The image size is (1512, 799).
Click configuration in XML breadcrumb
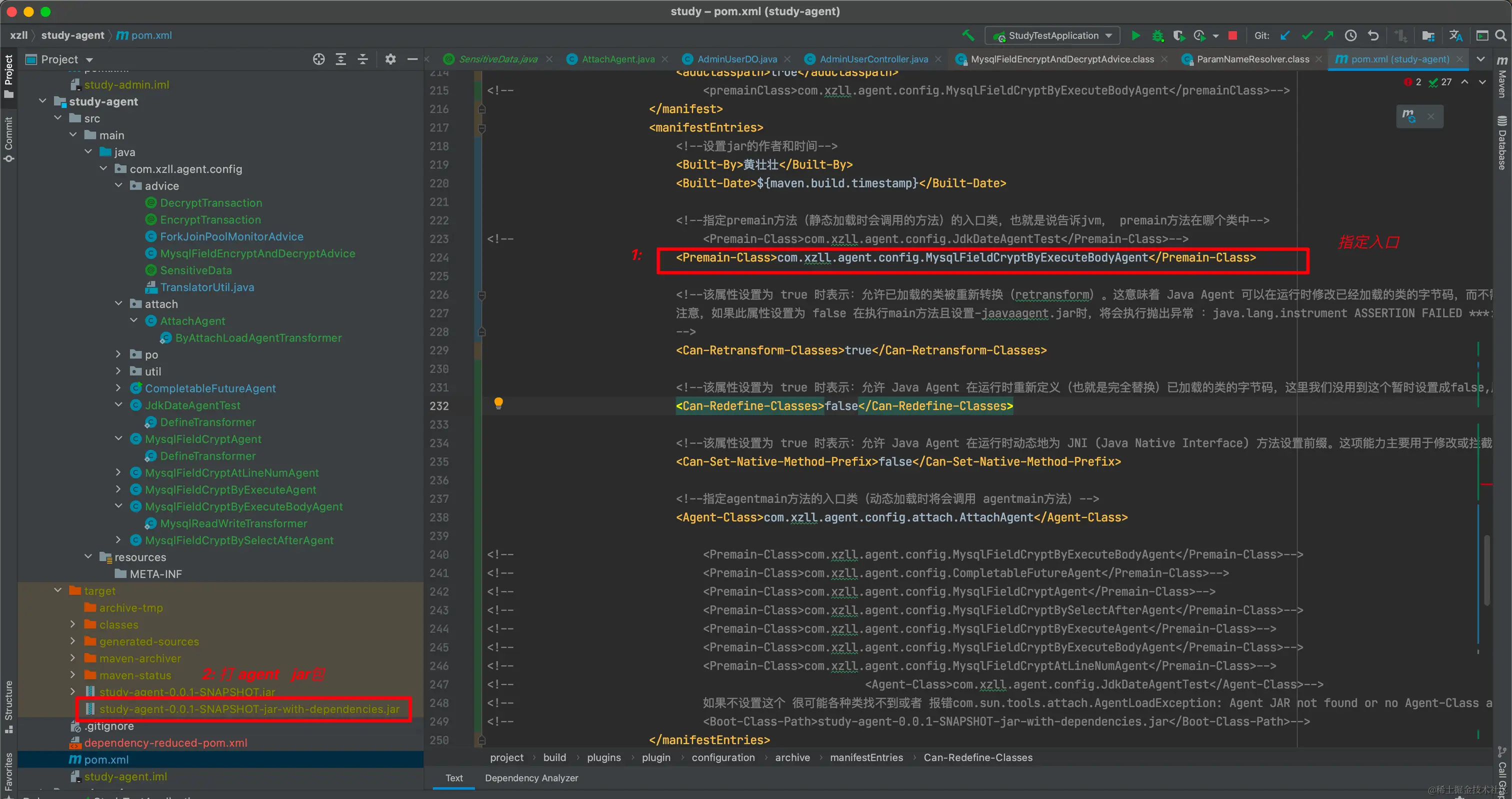[723, 757]
